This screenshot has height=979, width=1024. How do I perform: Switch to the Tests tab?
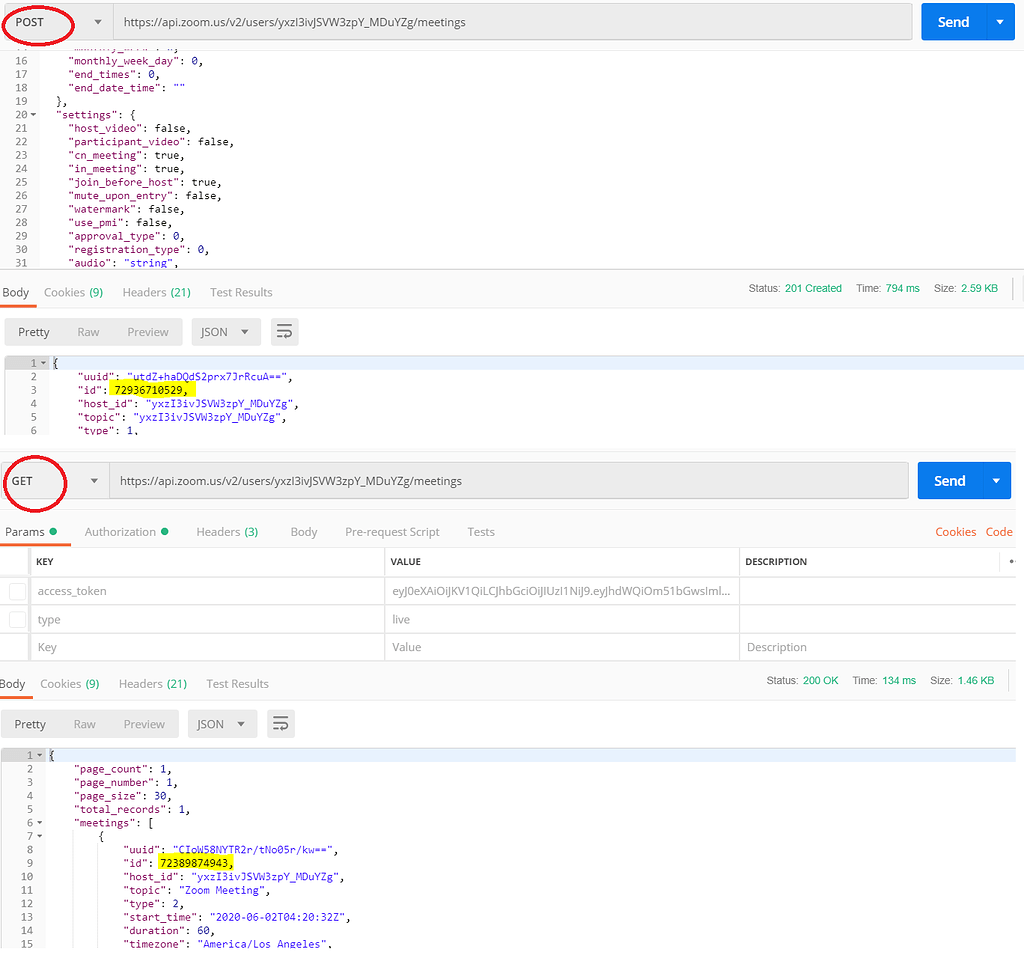click(481, 531)
